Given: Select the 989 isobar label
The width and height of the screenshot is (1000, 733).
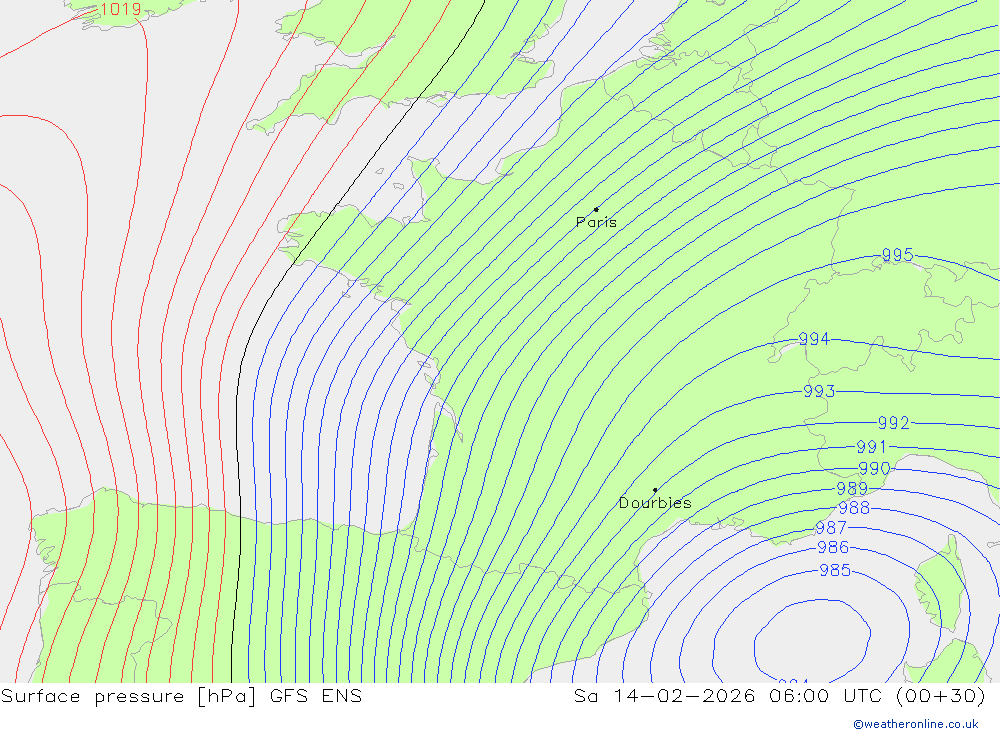Looking at the screenshot, I should (x=852, y=488).
